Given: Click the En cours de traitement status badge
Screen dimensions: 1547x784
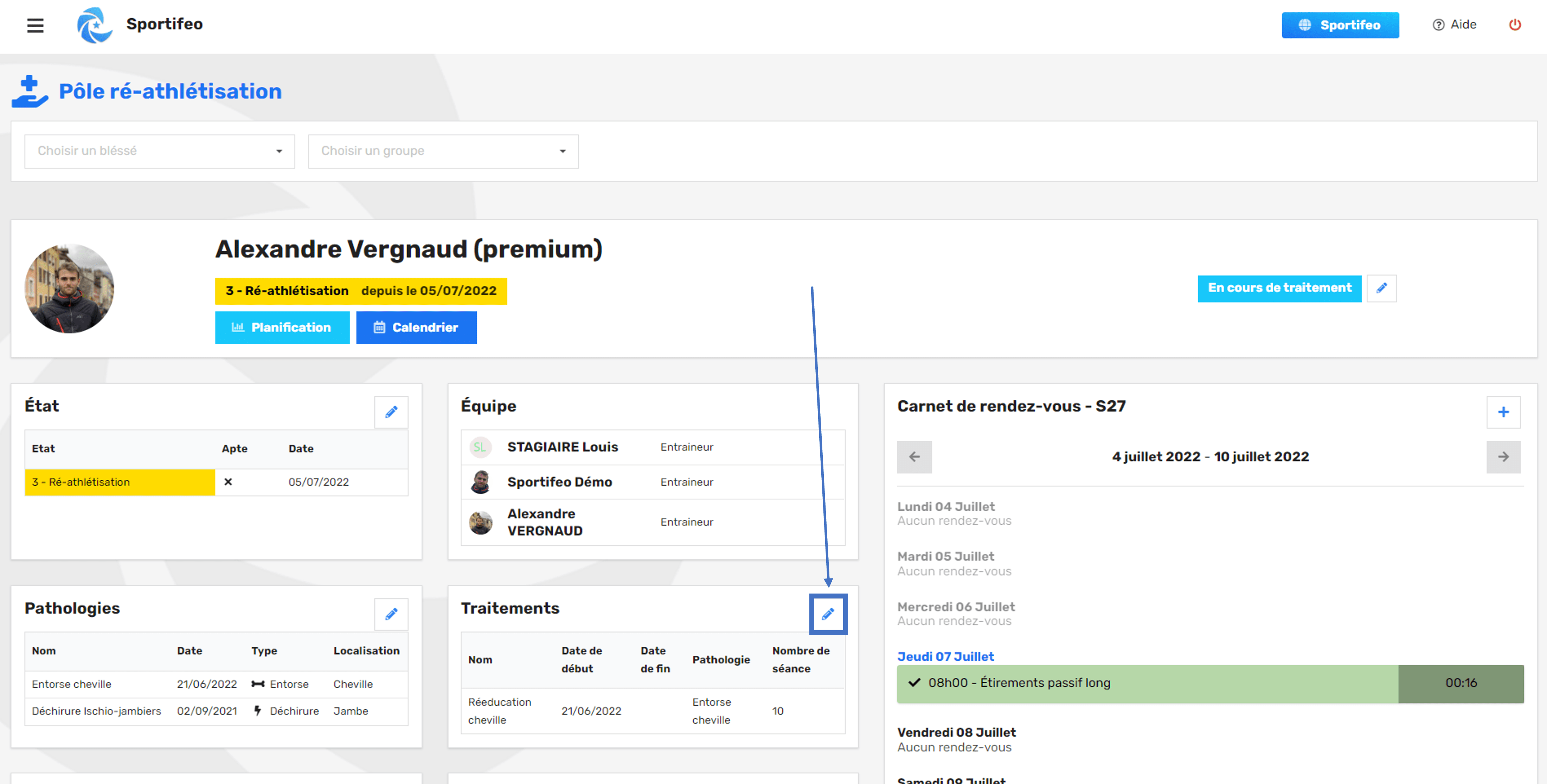Looking at the screenshot, I should 1279,288.
